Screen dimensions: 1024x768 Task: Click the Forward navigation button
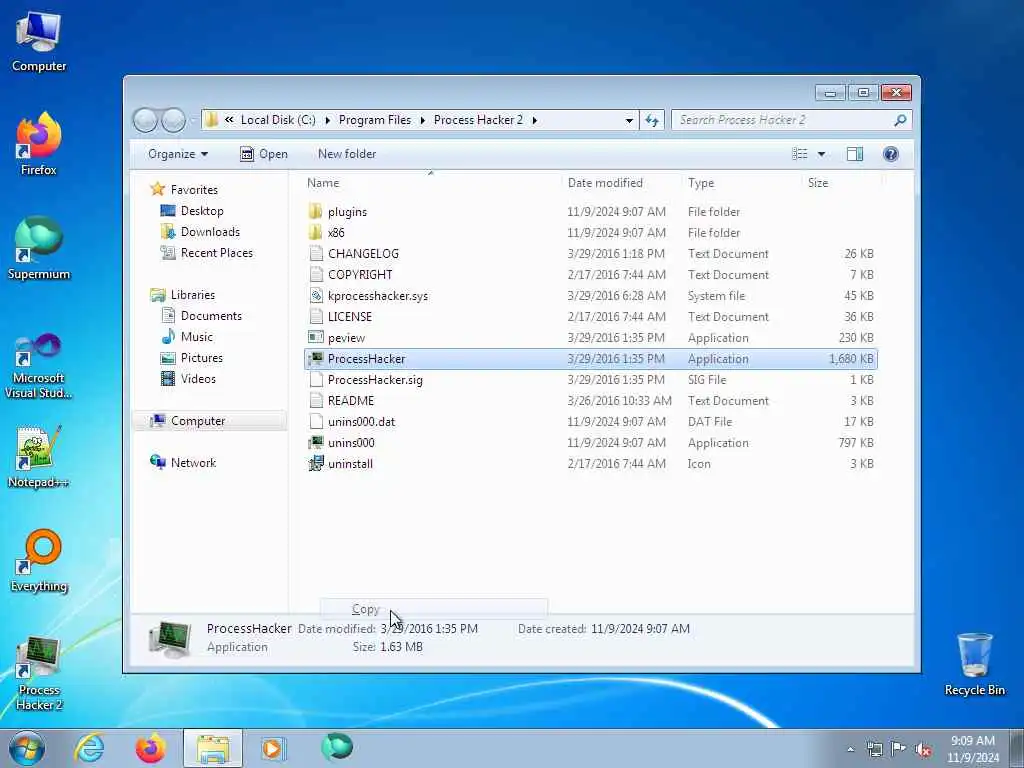click(173, 120)
